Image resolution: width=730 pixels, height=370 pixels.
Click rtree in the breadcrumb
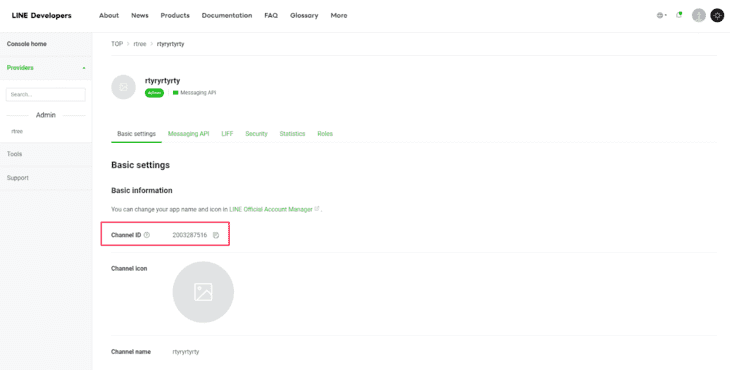pos(140,44)
